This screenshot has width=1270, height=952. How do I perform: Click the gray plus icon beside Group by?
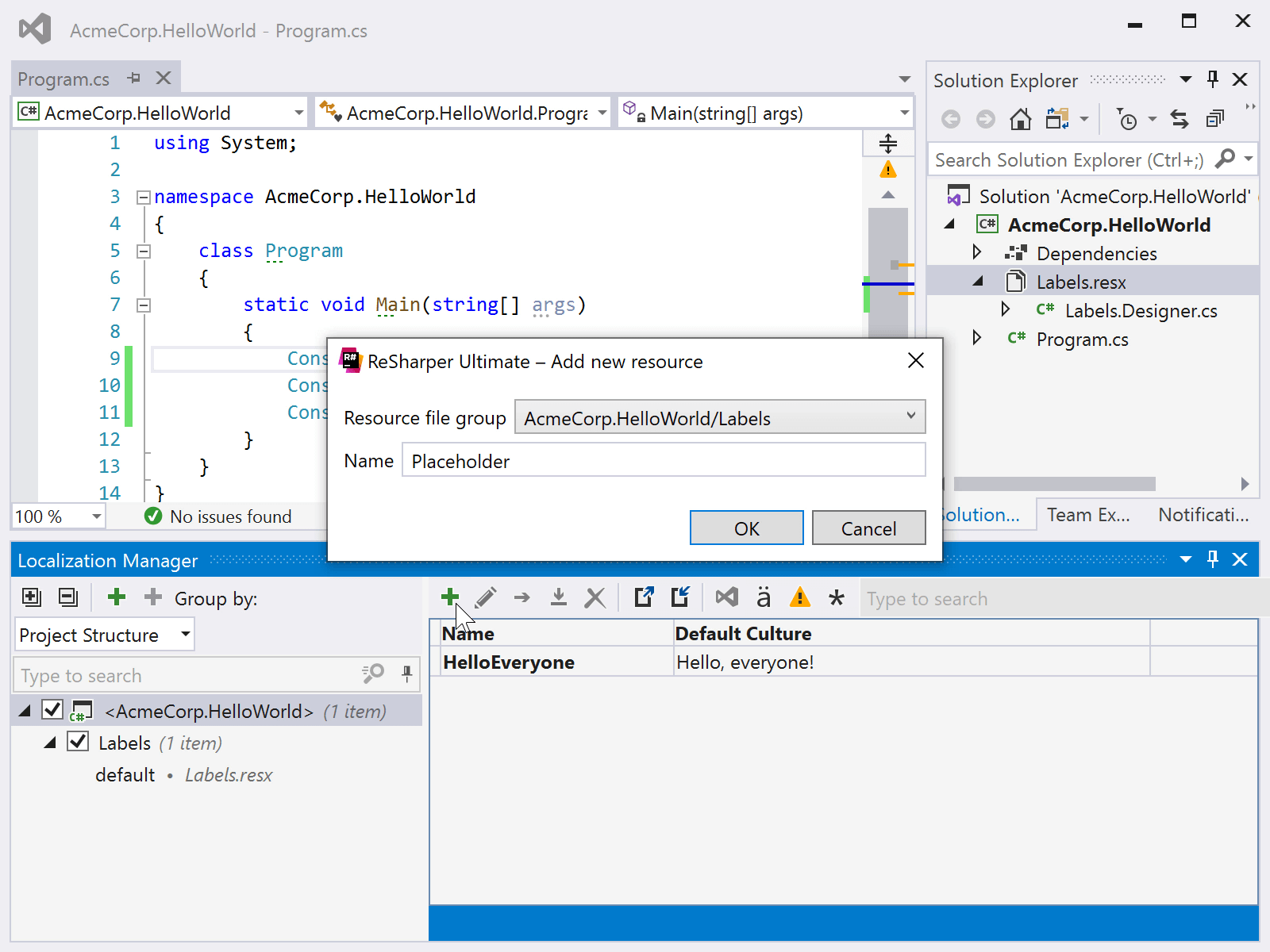point(152,597)
